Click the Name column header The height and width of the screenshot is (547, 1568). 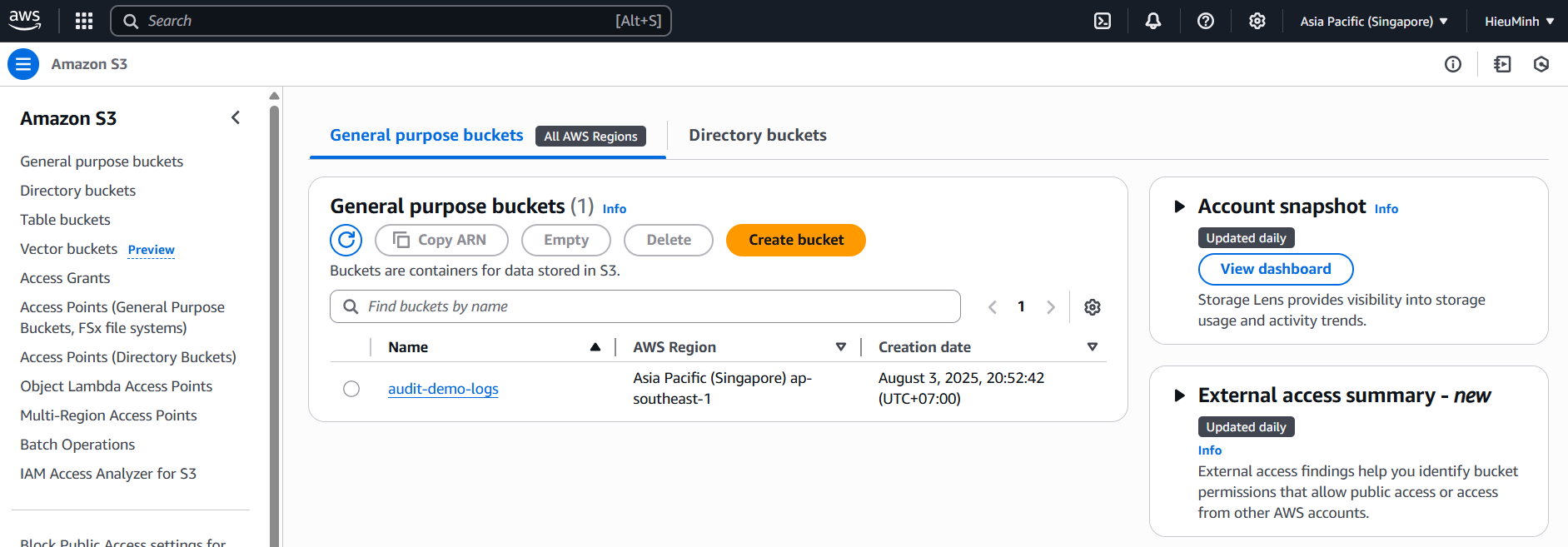(x=408, y=347)
